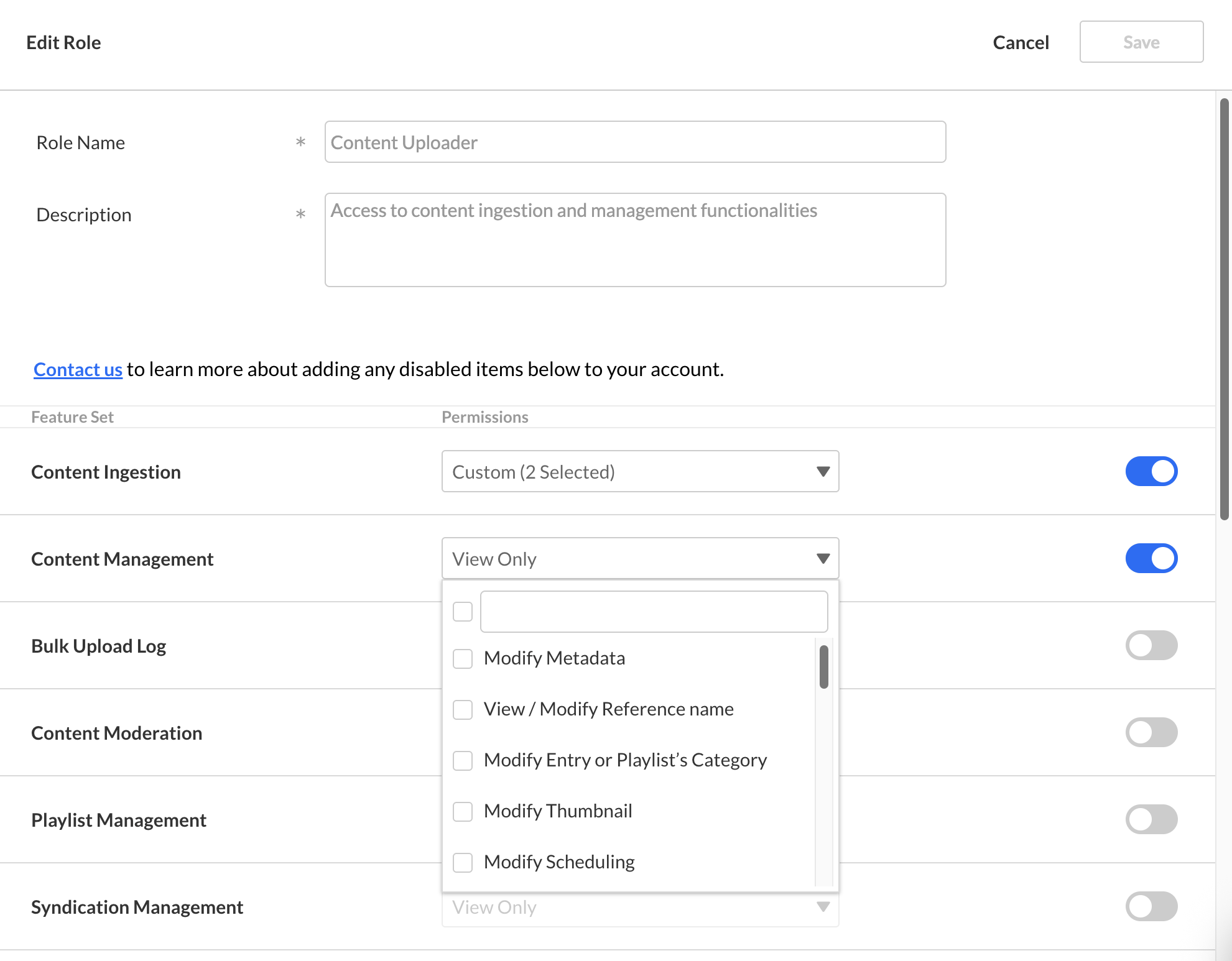Image resolution: width=1232 pixels, height=961 pixels.
Task: Disable the Content Management toggle switch
Action: tap(1151, 558)
